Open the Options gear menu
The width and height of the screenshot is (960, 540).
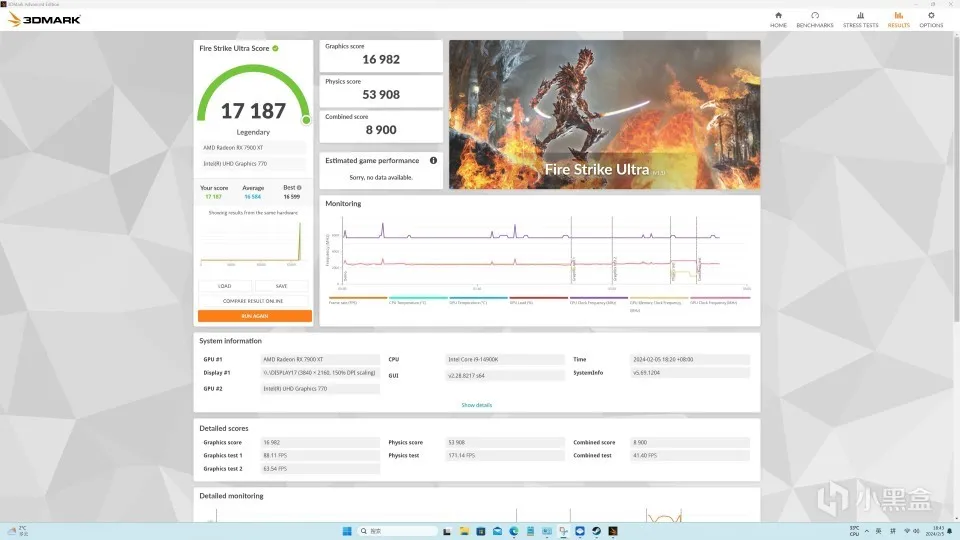[931, 20]
